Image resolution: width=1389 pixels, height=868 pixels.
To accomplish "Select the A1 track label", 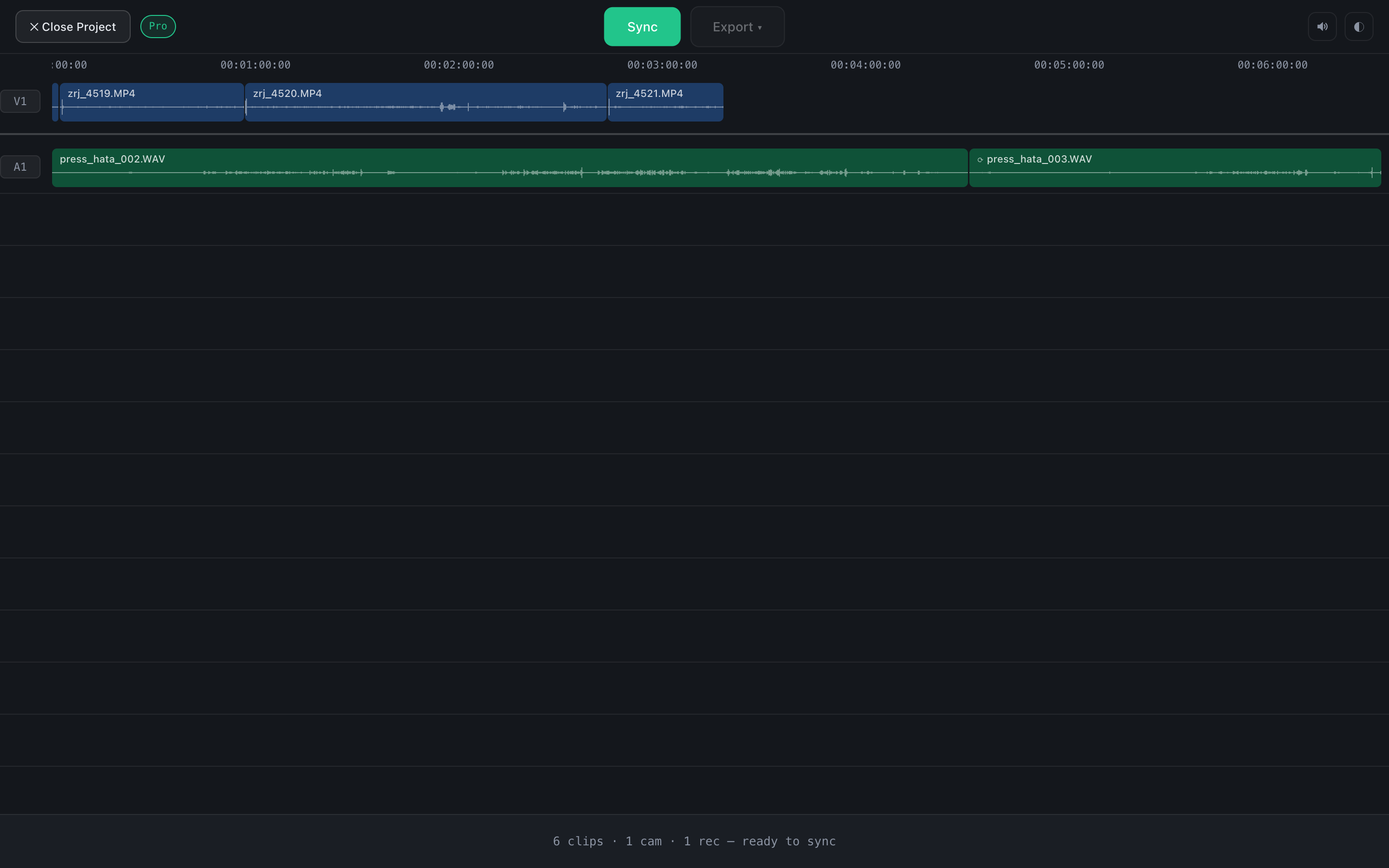I will point(20,167).
